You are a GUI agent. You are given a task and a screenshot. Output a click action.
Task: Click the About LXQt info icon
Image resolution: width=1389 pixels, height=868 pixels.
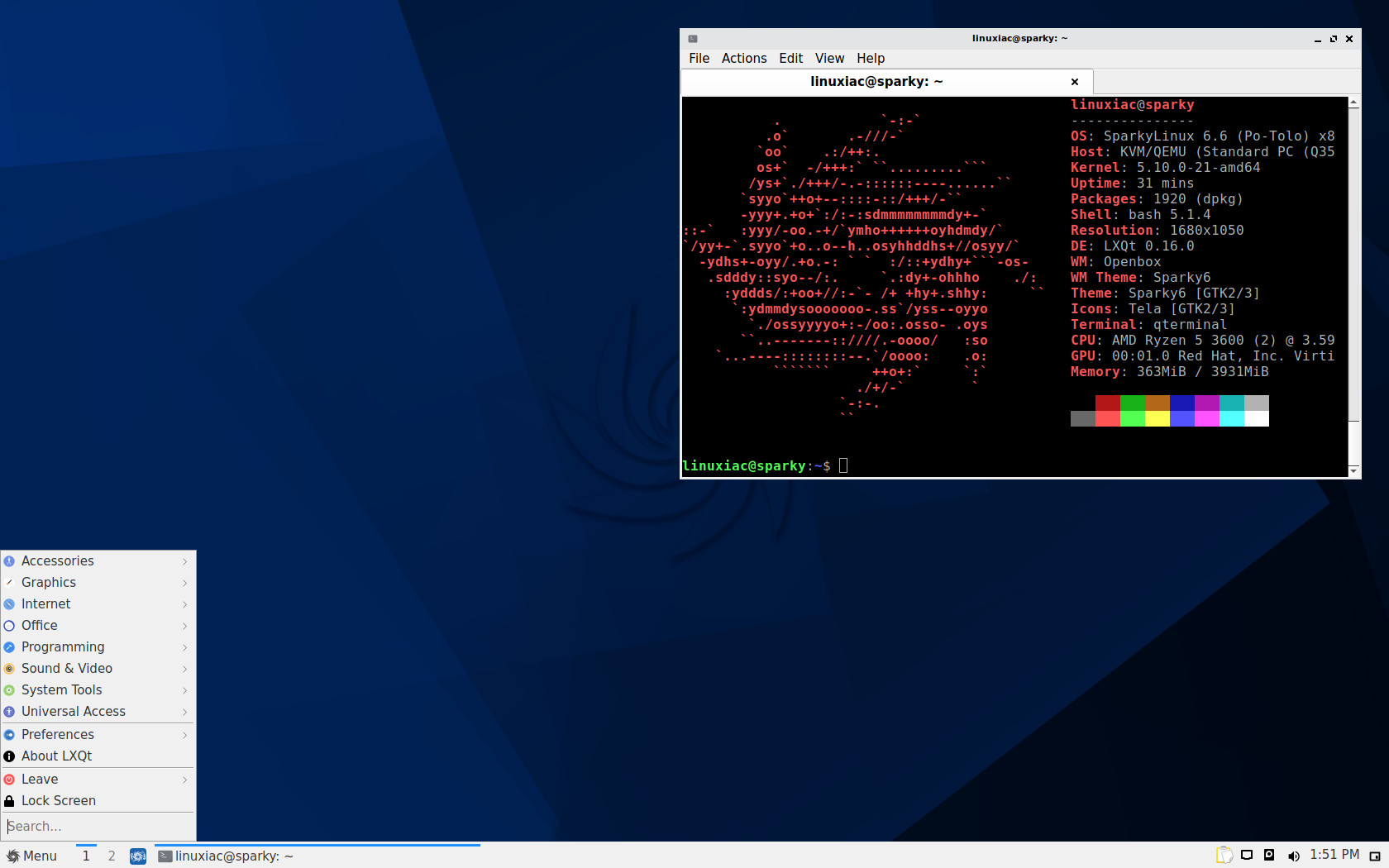[9, 756]
